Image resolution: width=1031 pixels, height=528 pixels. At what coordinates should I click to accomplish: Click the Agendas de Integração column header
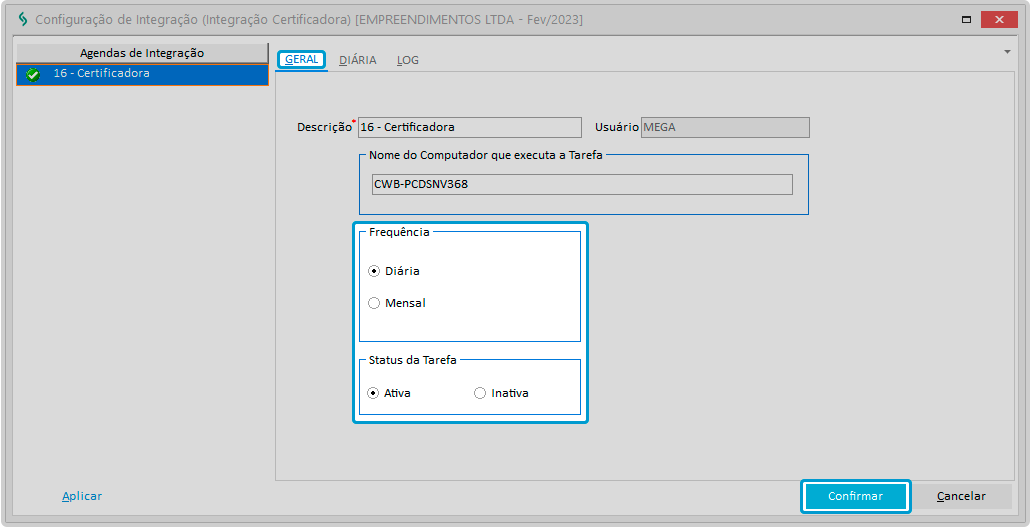[x=142, y=53]
